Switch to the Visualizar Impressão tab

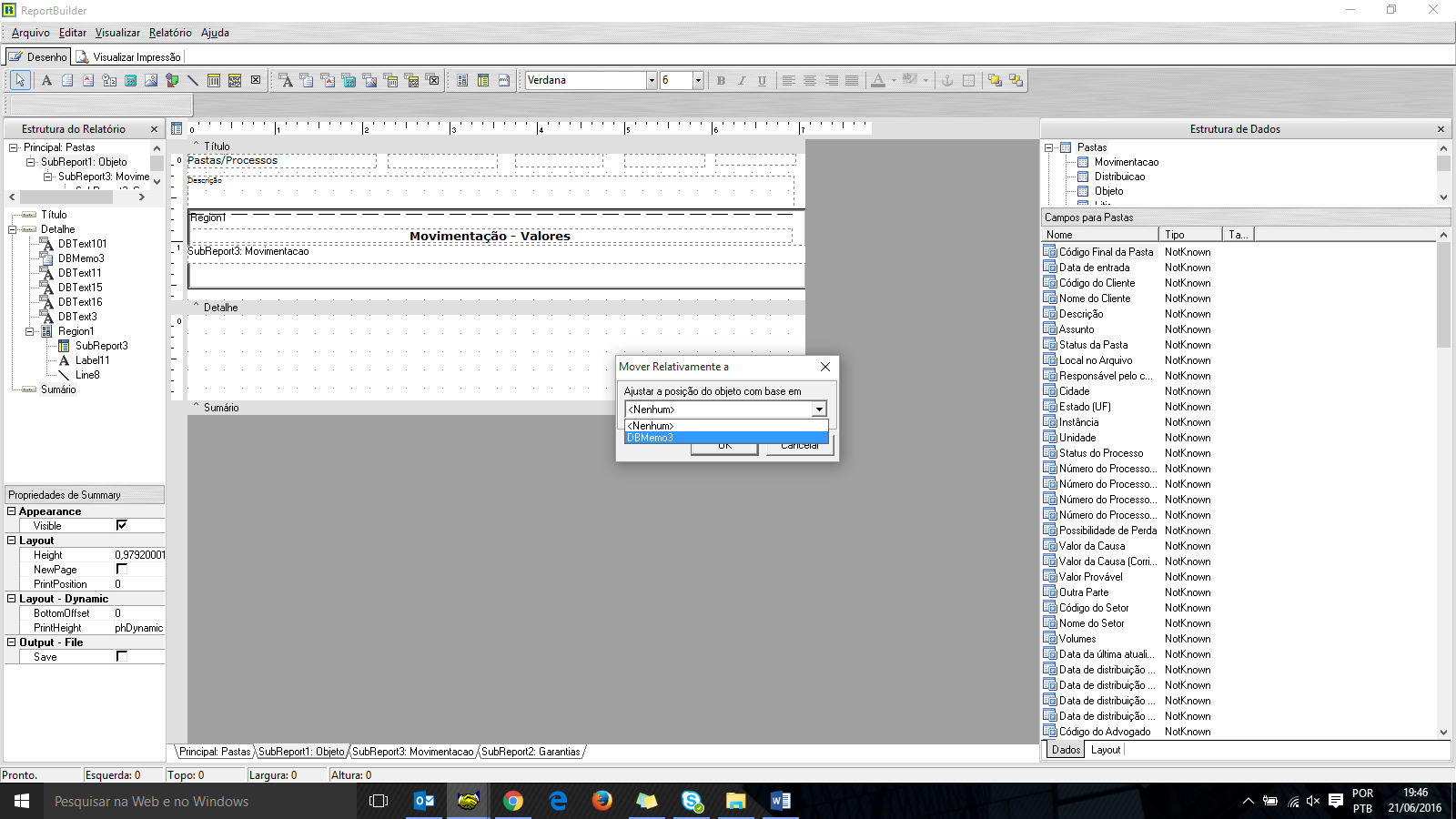tap(128, 56)
